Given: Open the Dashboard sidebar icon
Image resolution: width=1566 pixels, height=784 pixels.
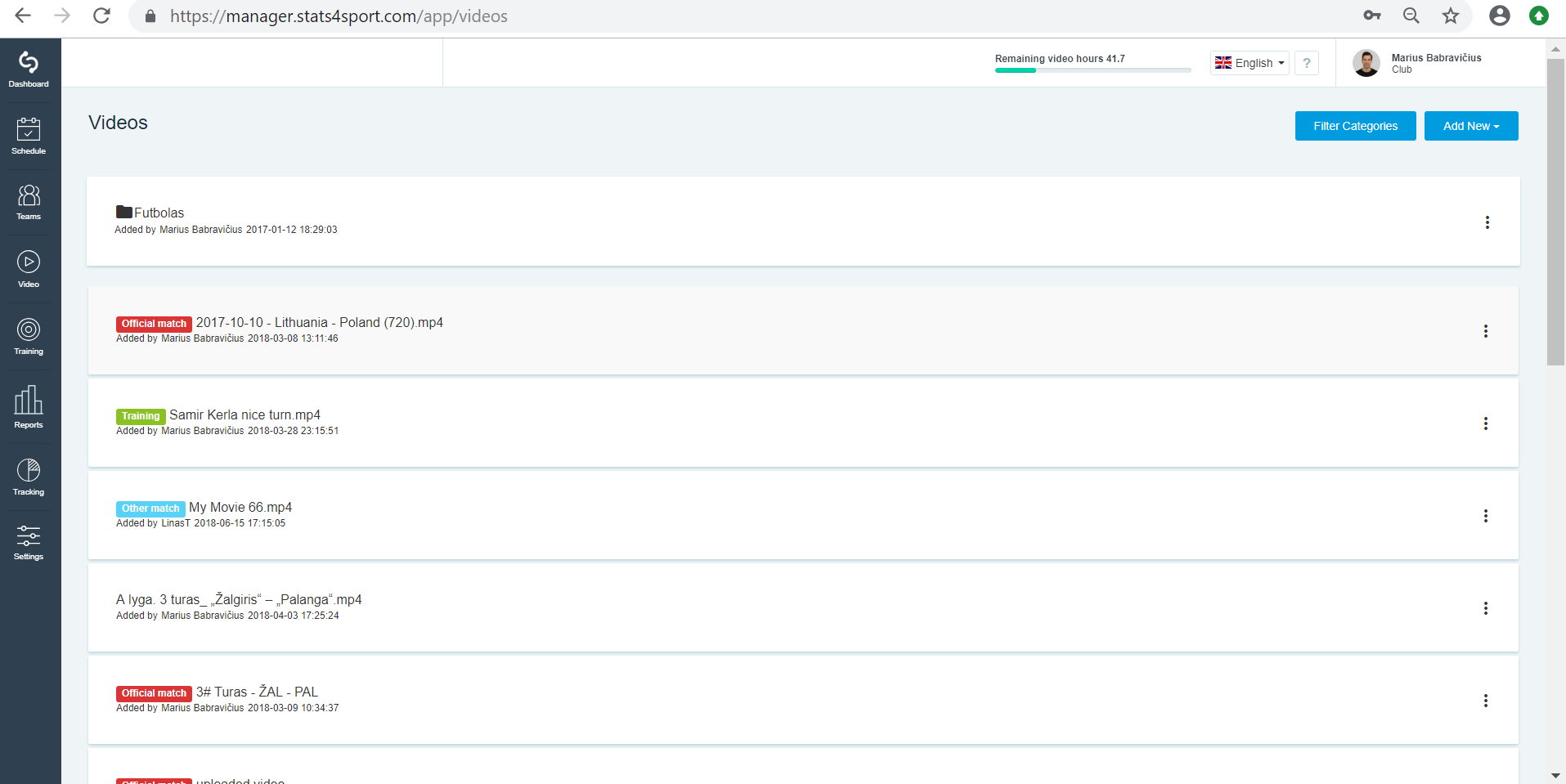Looking at the screenshot, I should (29, 69).
